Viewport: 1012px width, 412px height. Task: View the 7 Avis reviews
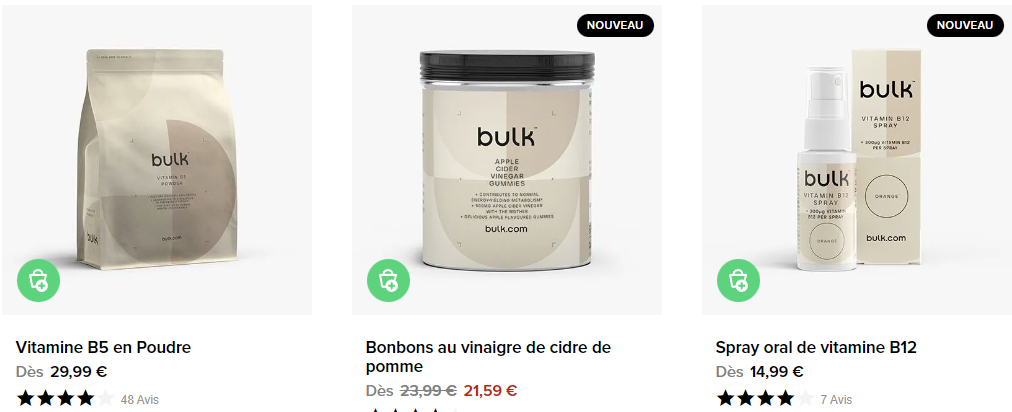tap(836, 400)
